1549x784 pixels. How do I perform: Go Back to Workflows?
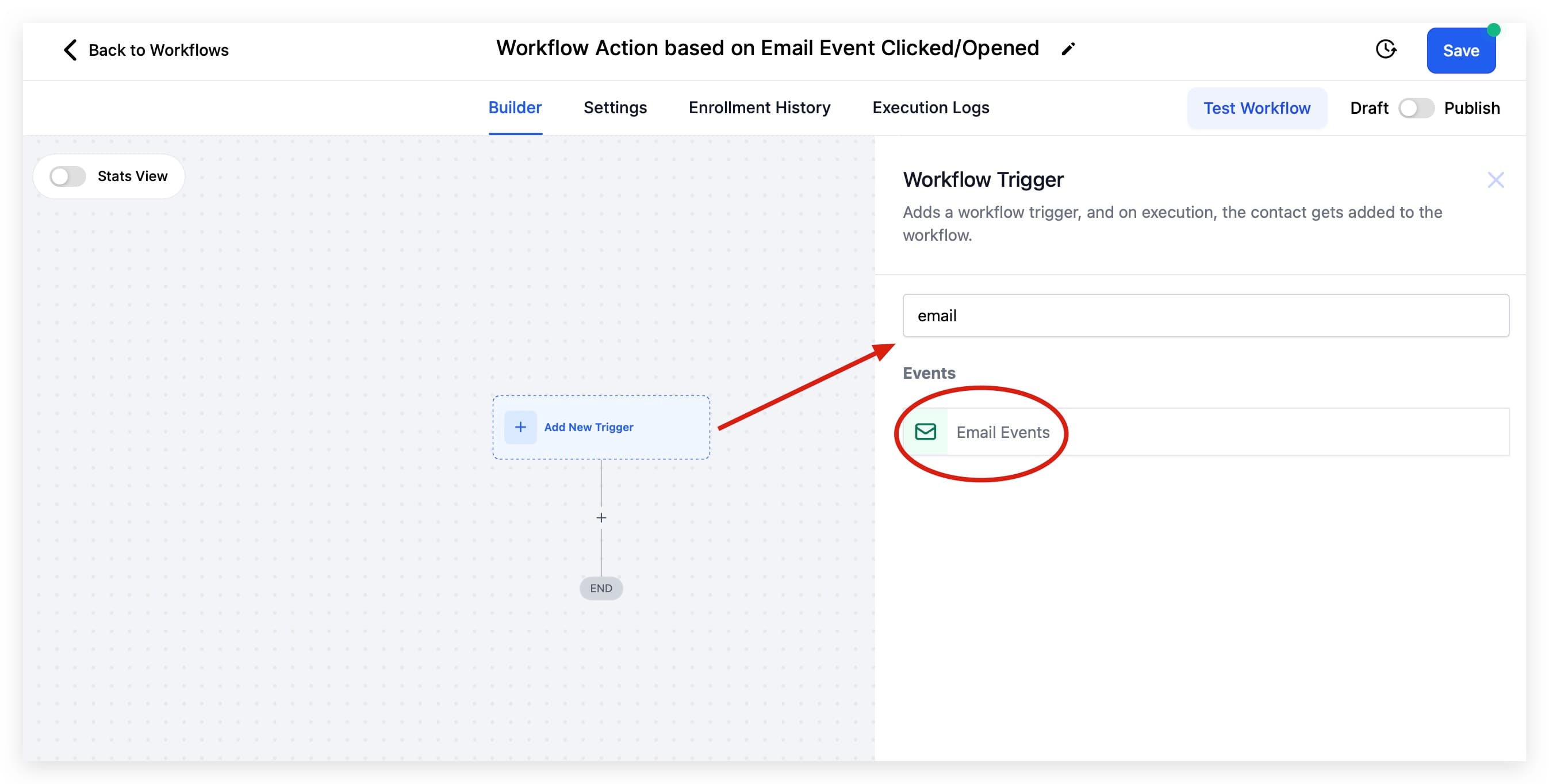tap(159, 50)
